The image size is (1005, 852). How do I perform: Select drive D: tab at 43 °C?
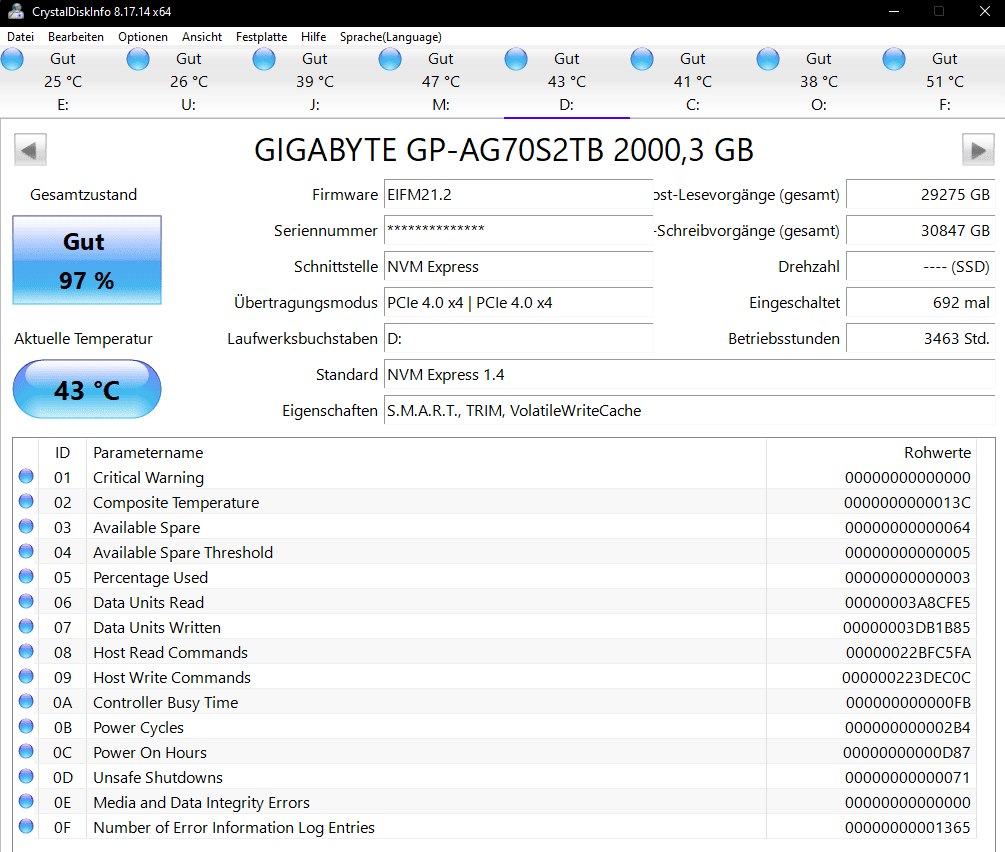567,81
